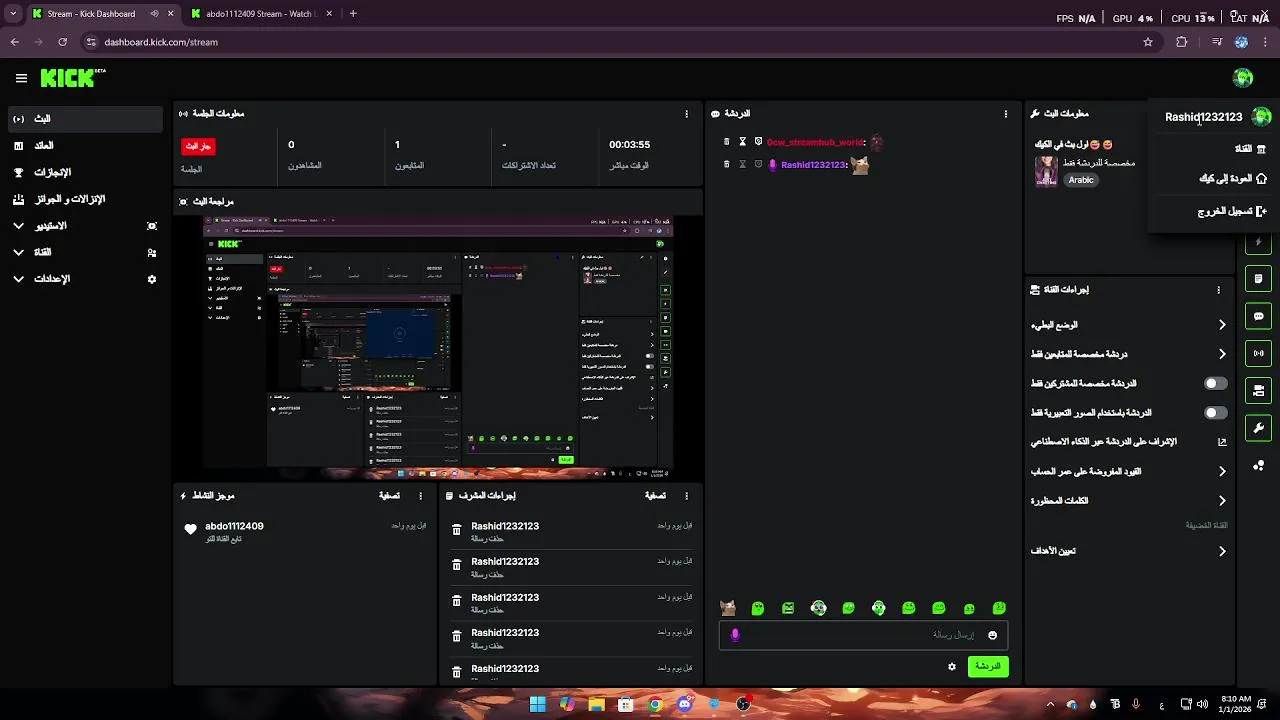Viewport: 1280px width, 720px height.
Task: Select البث item in sidebar
Action: [84, 119]
